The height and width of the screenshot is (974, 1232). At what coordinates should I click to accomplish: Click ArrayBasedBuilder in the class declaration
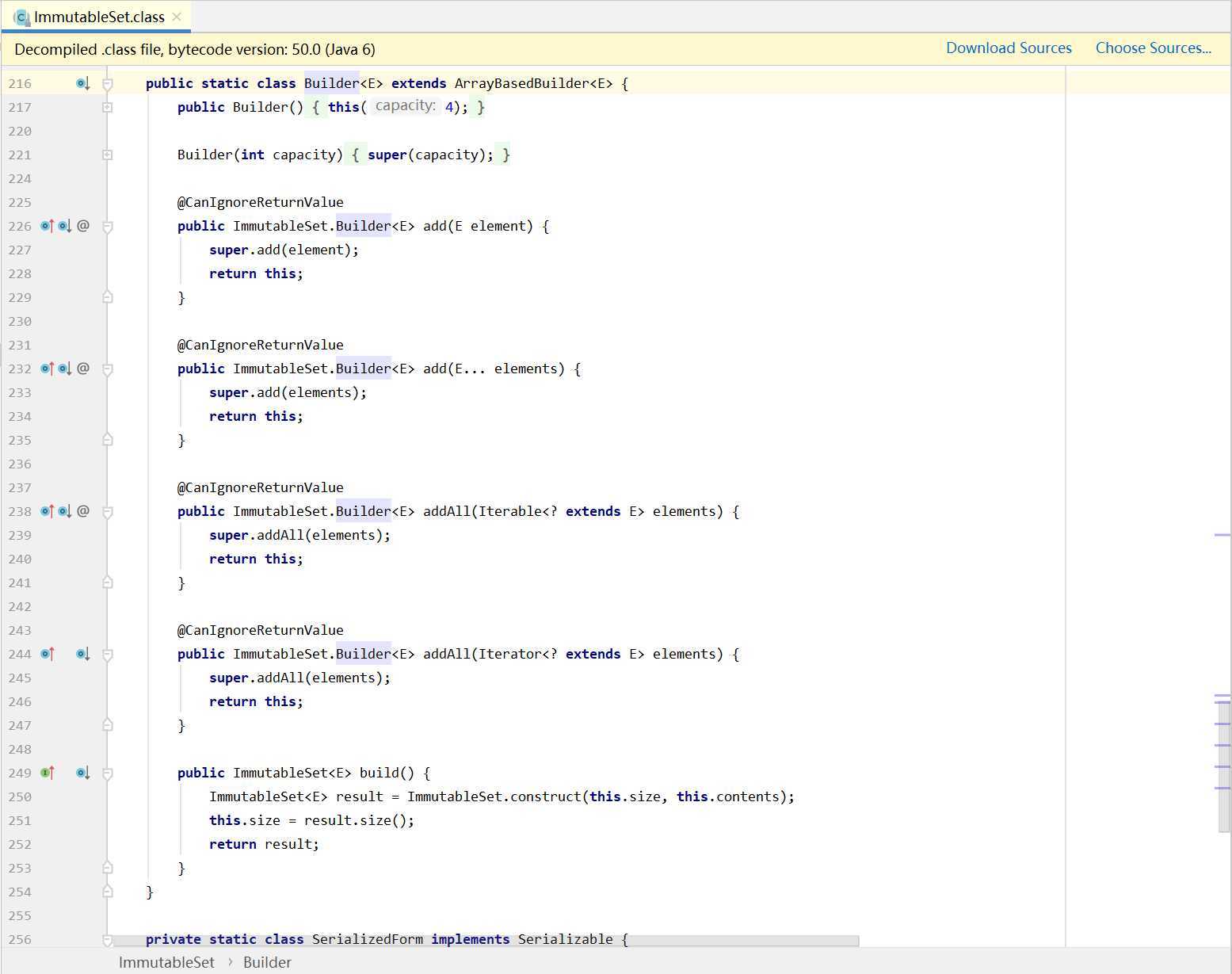point(522,83)
